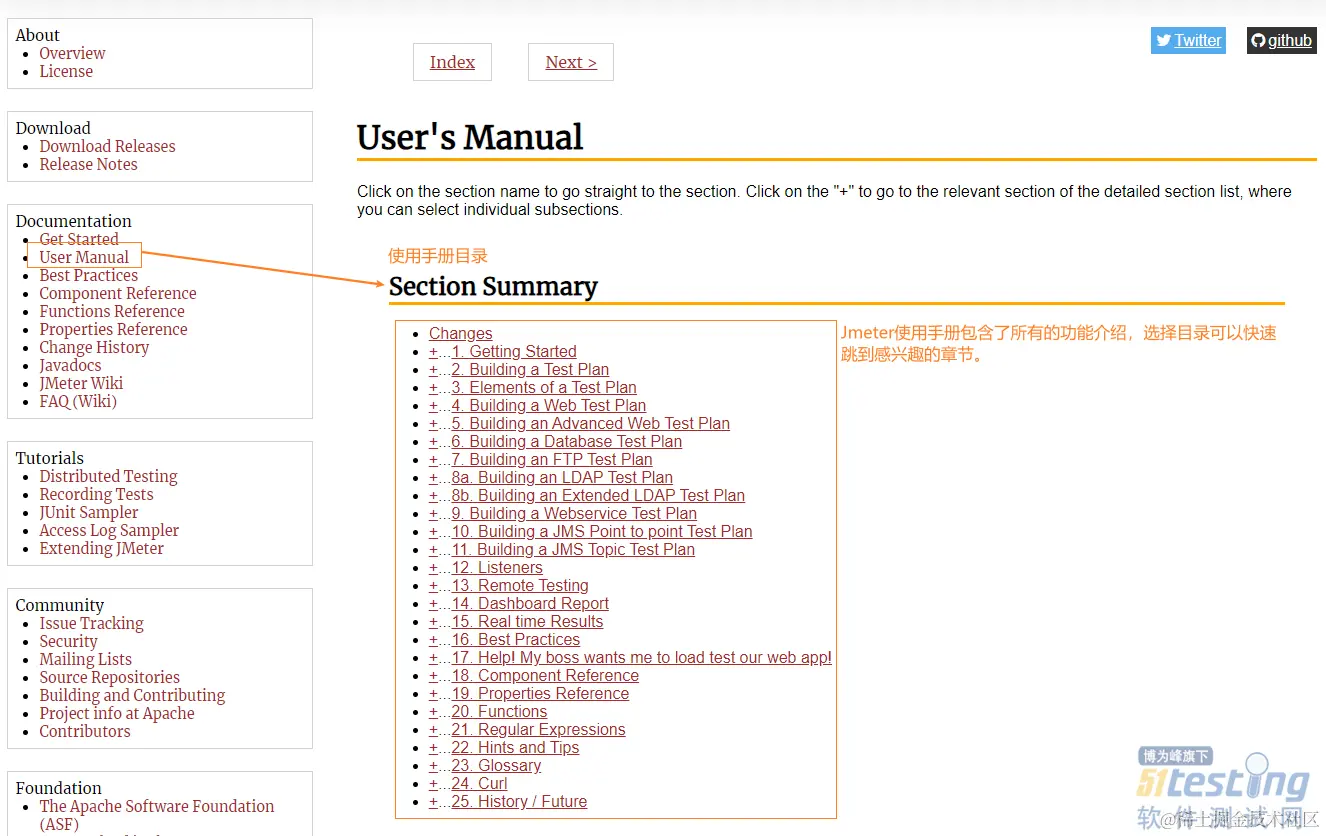The image size is (1326, 836).
Task: Open 3. Elements of a Test Plan
Action: coord(544,388)
